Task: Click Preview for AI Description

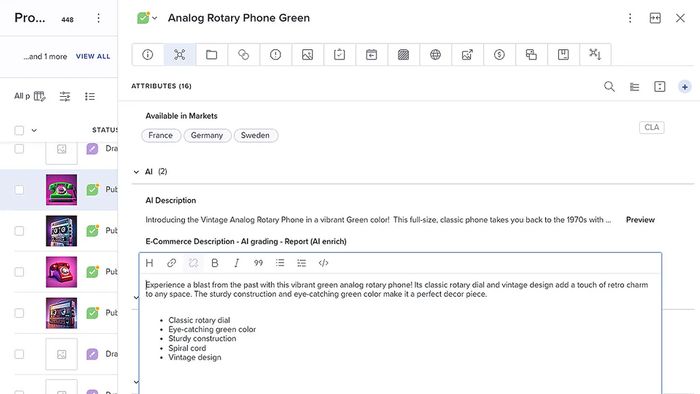Action: 640,220
